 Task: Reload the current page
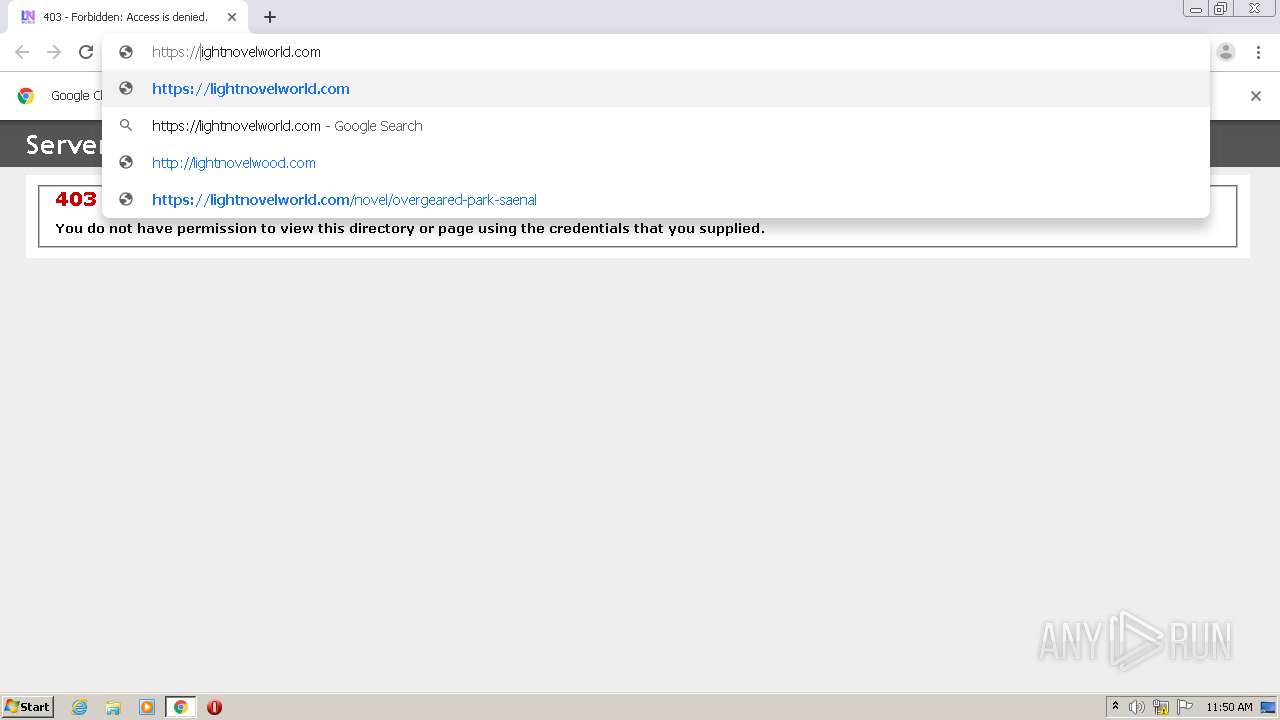[86, 52]
